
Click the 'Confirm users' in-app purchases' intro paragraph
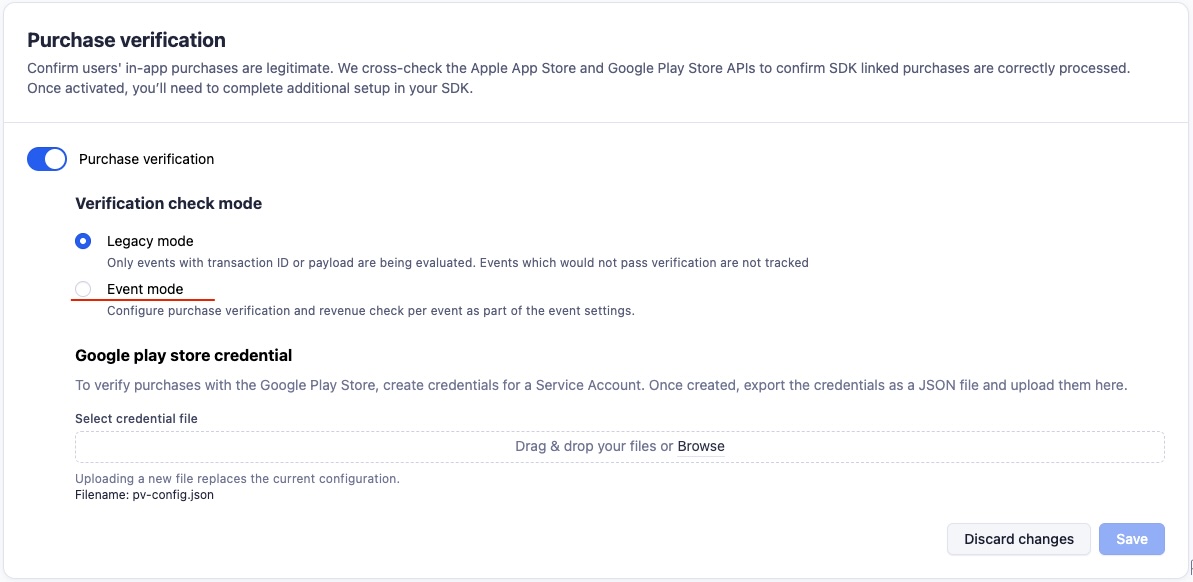click(579, 78)
